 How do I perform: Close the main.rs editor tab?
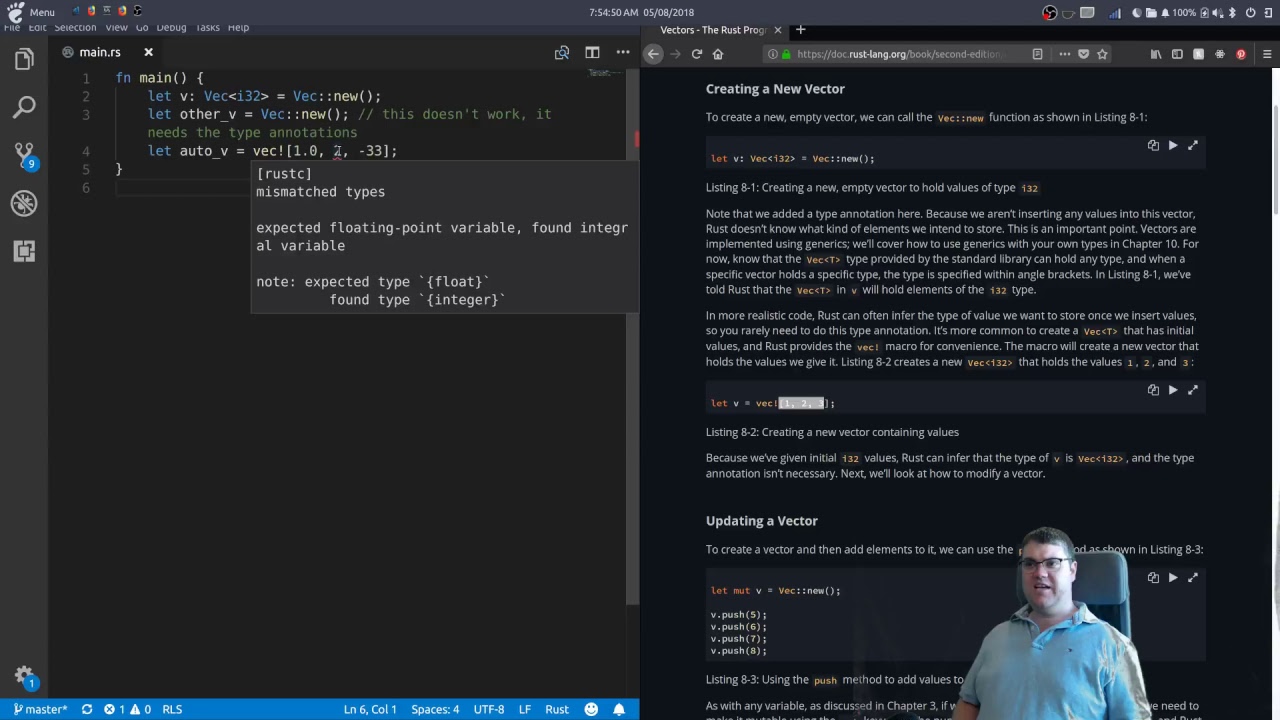(148, 52)
